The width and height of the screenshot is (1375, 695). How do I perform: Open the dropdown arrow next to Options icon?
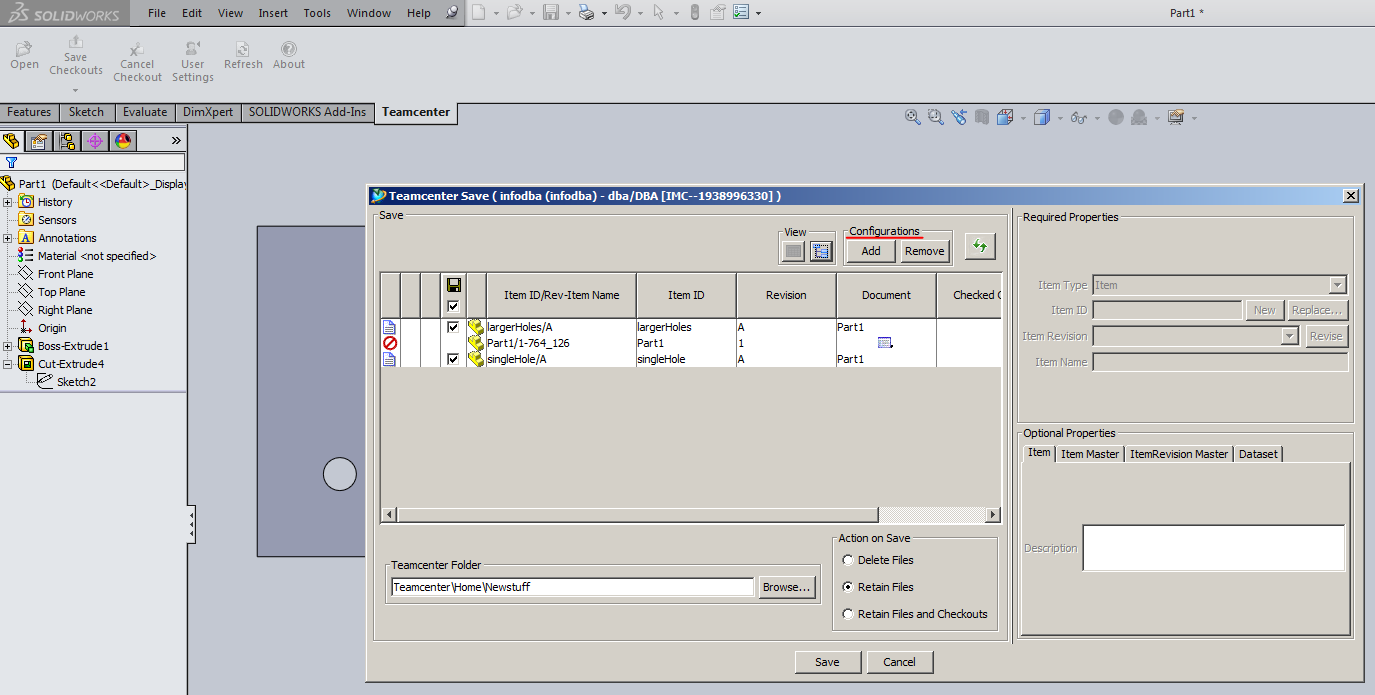point(758,13)
